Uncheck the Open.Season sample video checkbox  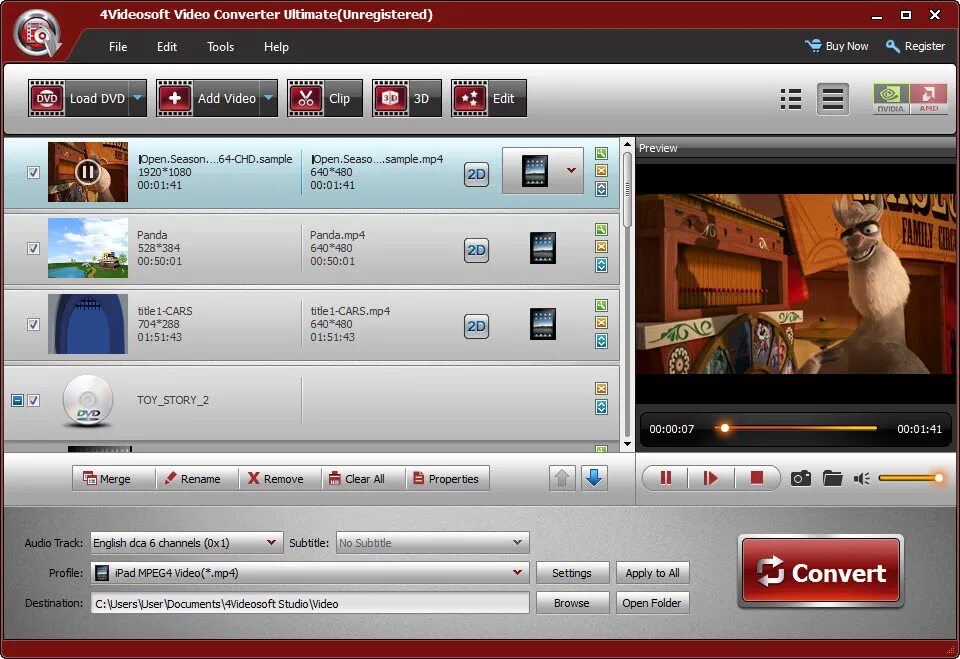point(34,173)
